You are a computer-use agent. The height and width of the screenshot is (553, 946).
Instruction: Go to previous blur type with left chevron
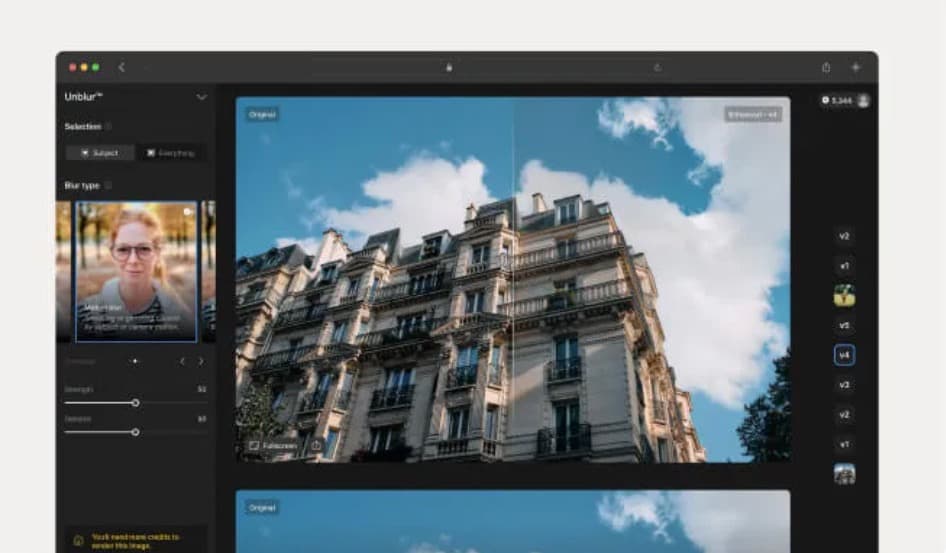[x=182, y=361]
